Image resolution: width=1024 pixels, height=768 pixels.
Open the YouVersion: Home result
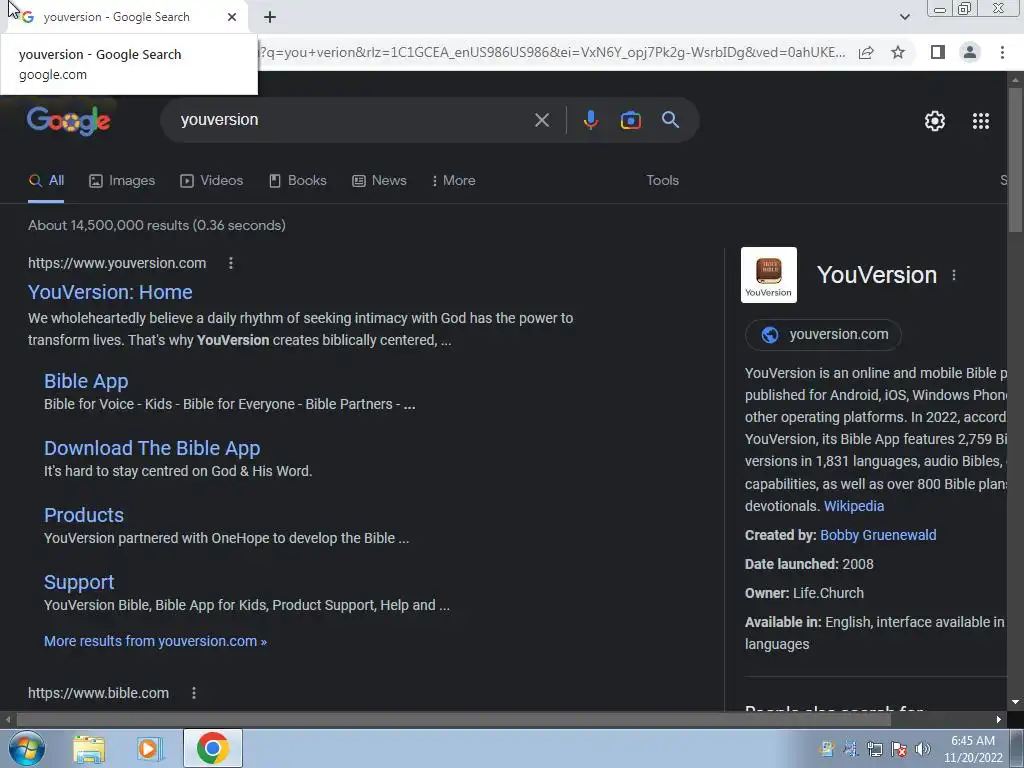(110, 292)
